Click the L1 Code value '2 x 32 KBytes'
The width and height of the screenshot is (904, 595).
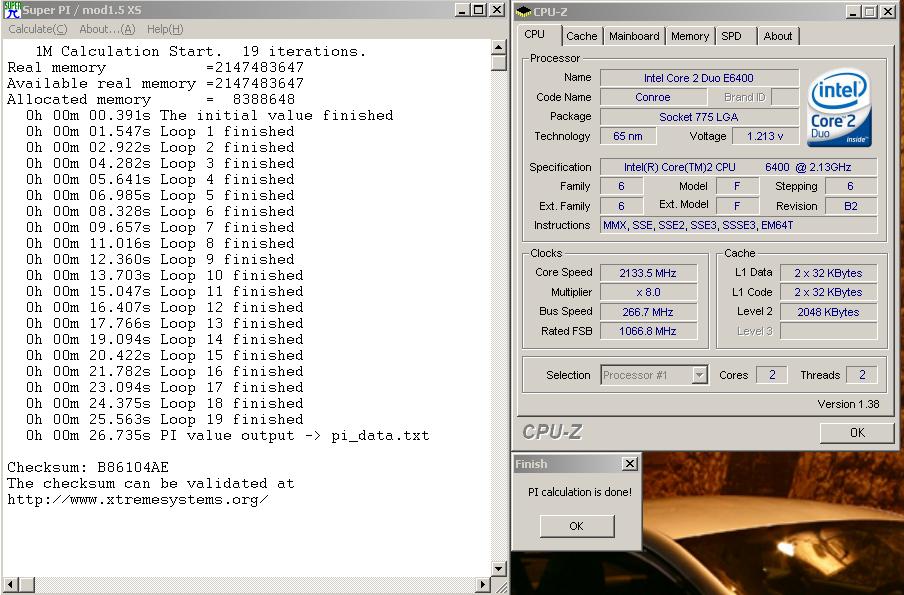pos(828,292)
